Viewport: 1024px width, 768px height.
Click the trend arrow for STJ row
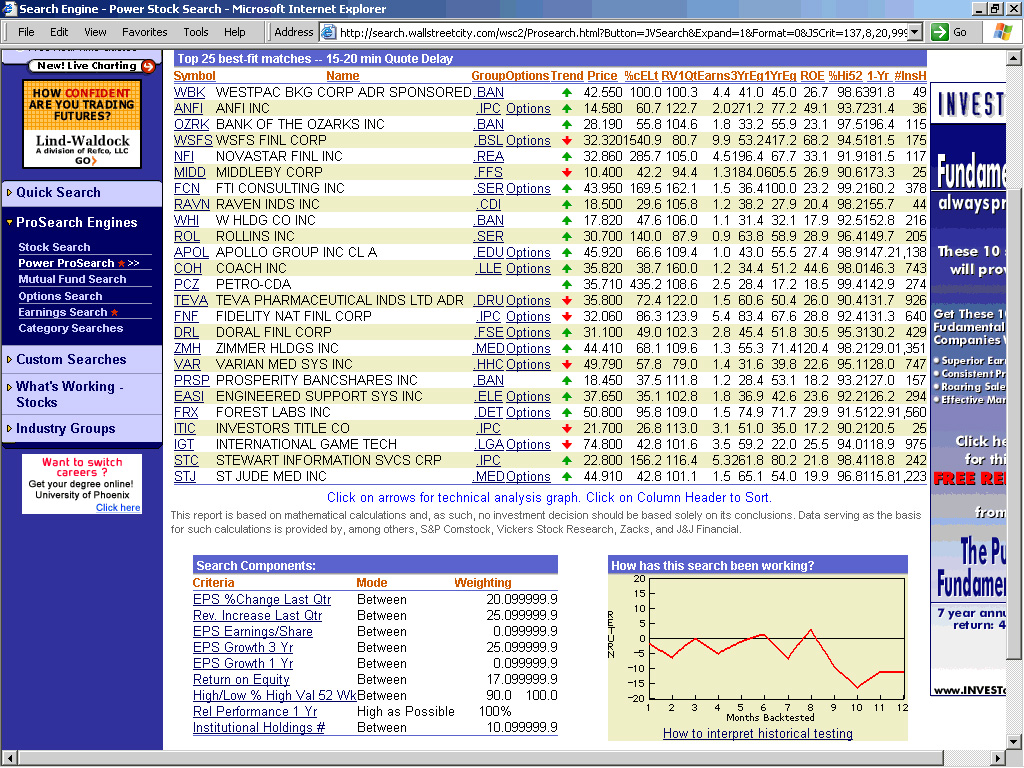[x=566, y=477]
